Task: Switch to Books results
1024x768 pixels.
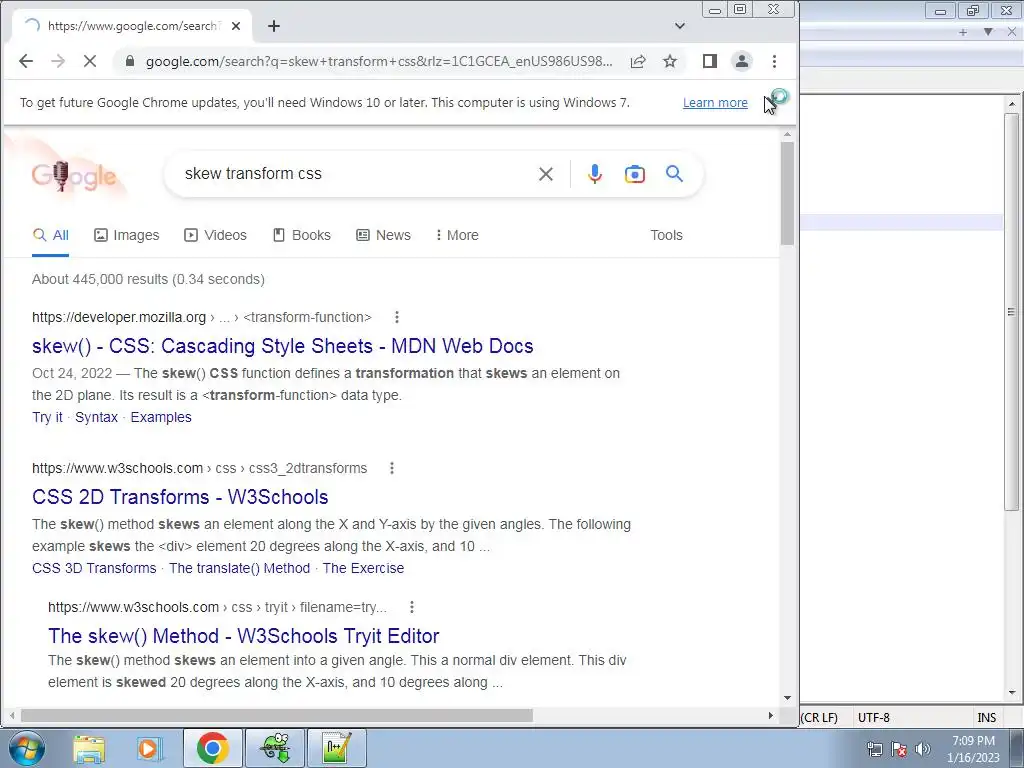Action: 302,235
